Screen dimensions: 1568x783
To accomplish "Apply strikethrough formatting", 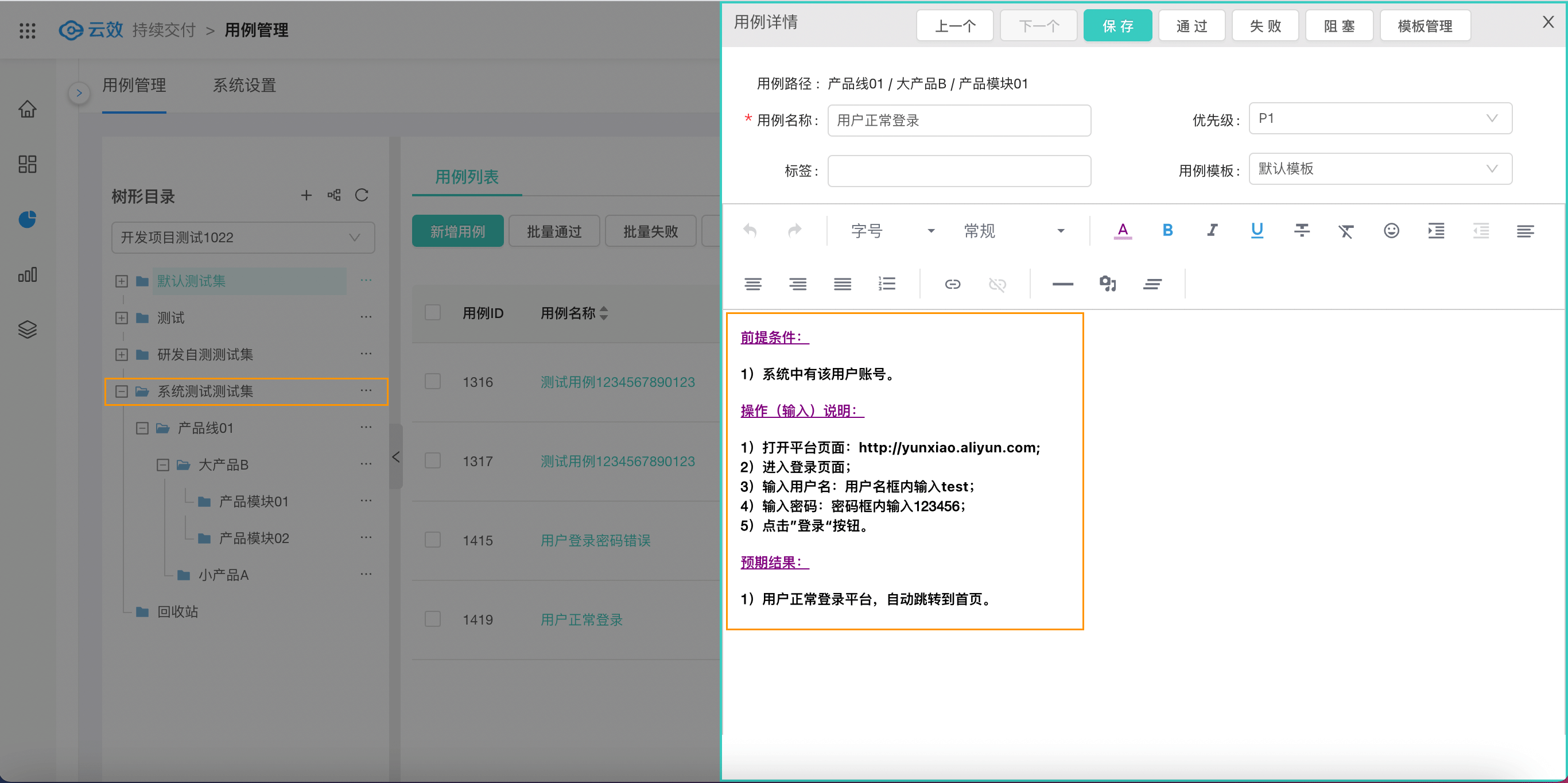I will click(x=1302, y=231).
